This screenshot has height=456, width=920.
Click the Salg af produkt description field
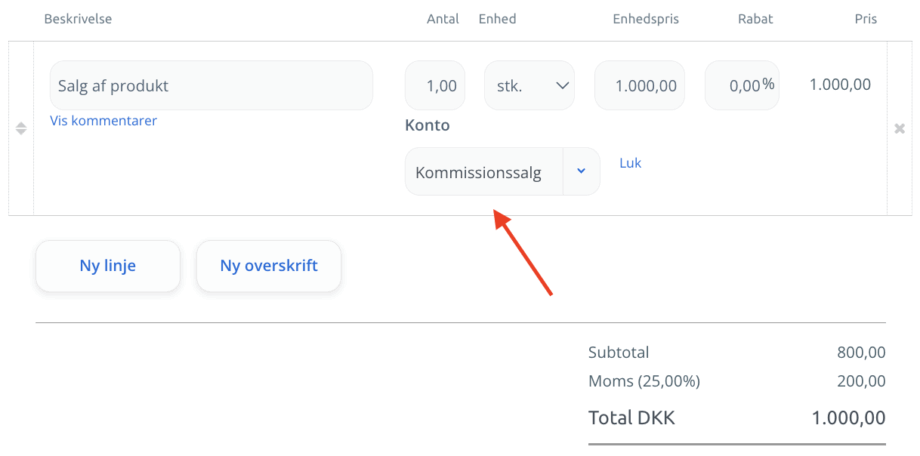[211, 86]
